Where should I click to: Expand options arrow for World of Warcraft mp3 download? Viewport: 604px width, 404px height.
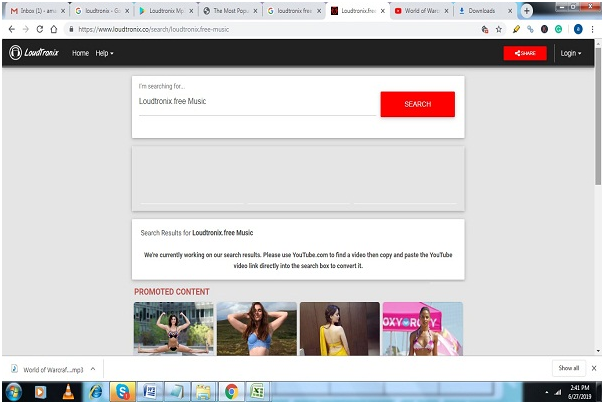[x=93, y=369]
